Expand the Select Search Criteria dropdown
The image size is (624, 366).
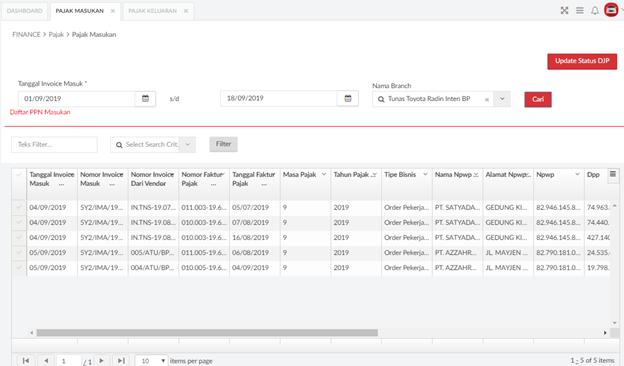click(187, 144)
